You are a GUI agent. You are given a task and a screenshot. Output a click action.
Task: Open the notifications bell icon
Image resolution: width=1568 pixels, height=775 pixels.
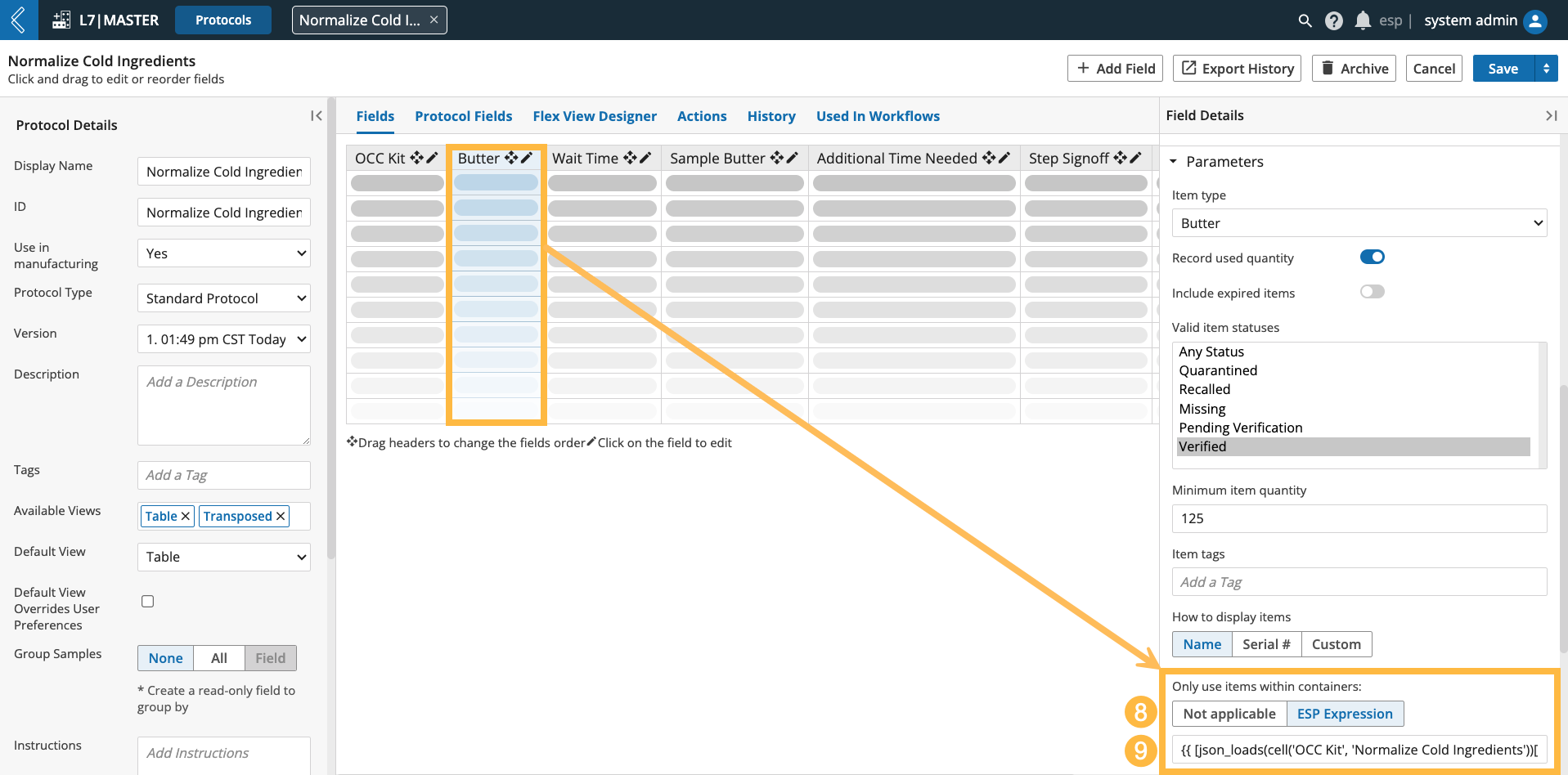1363,20
